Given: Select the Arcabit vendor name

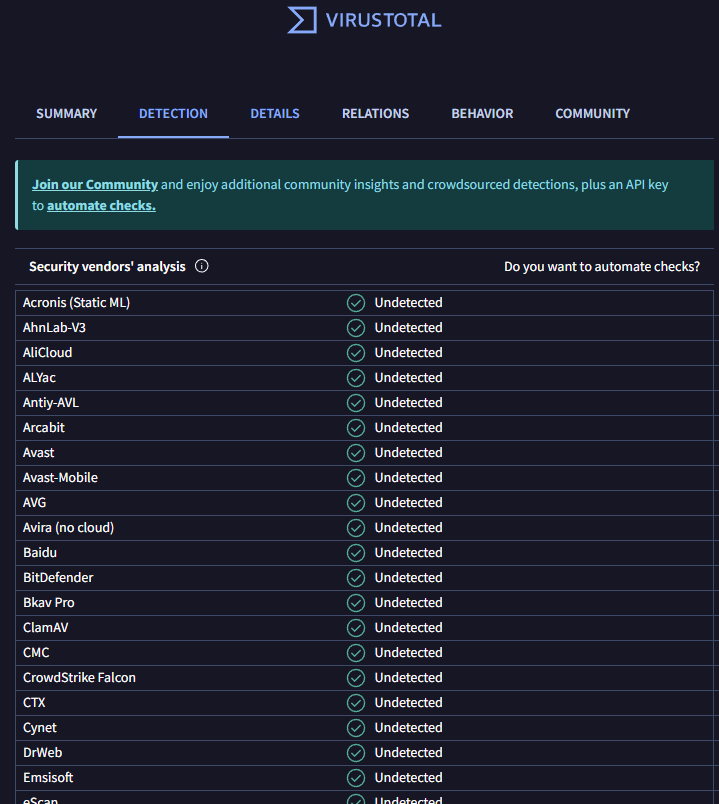Looking at the screenshot, I should (44, 428).
